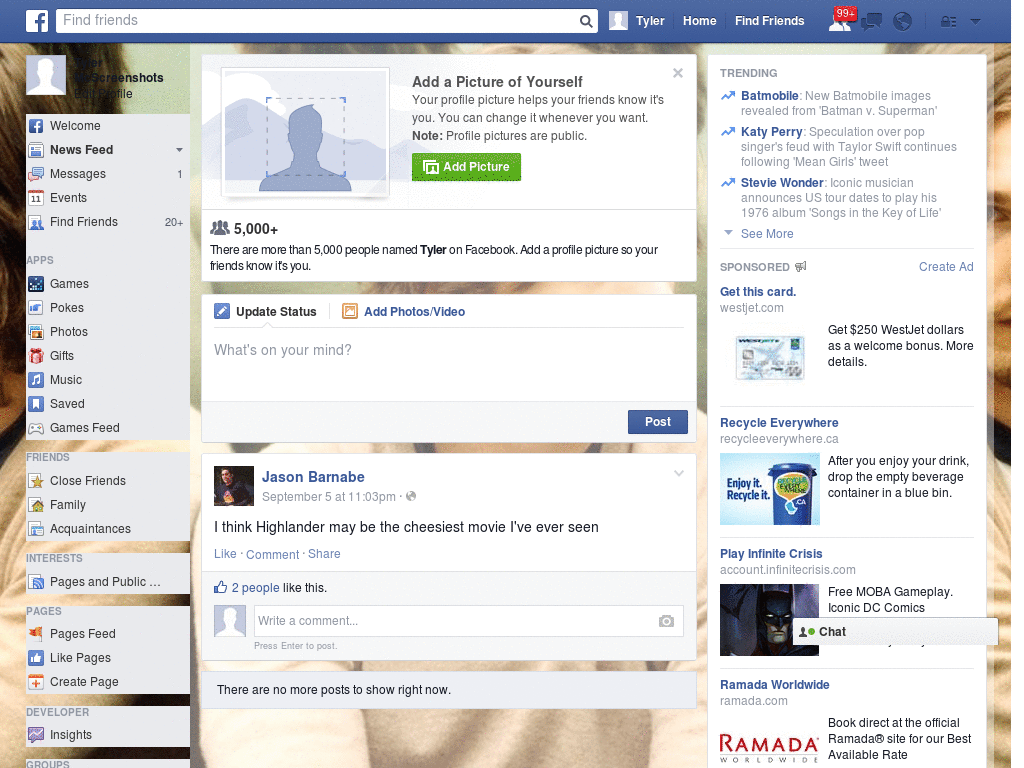The width and height of the screenshot is (1024, 768).
Task: Click the Games Feed controller icon
Action: click(36, 428)
